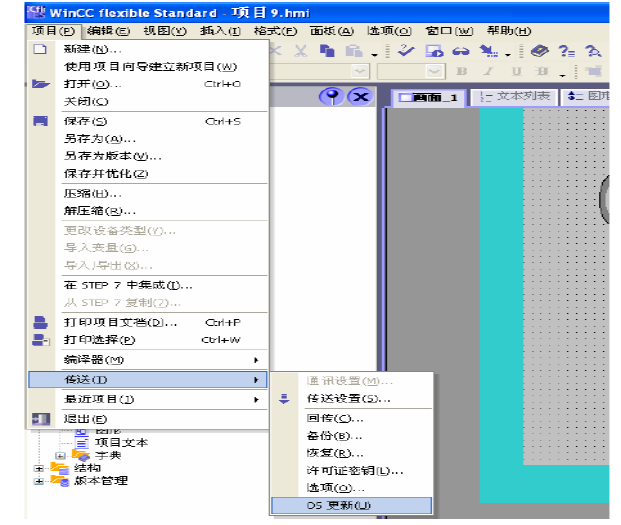This screenshot has width=621, height=525.
Task: Click the help book toolbar icon
Action: 539,51
